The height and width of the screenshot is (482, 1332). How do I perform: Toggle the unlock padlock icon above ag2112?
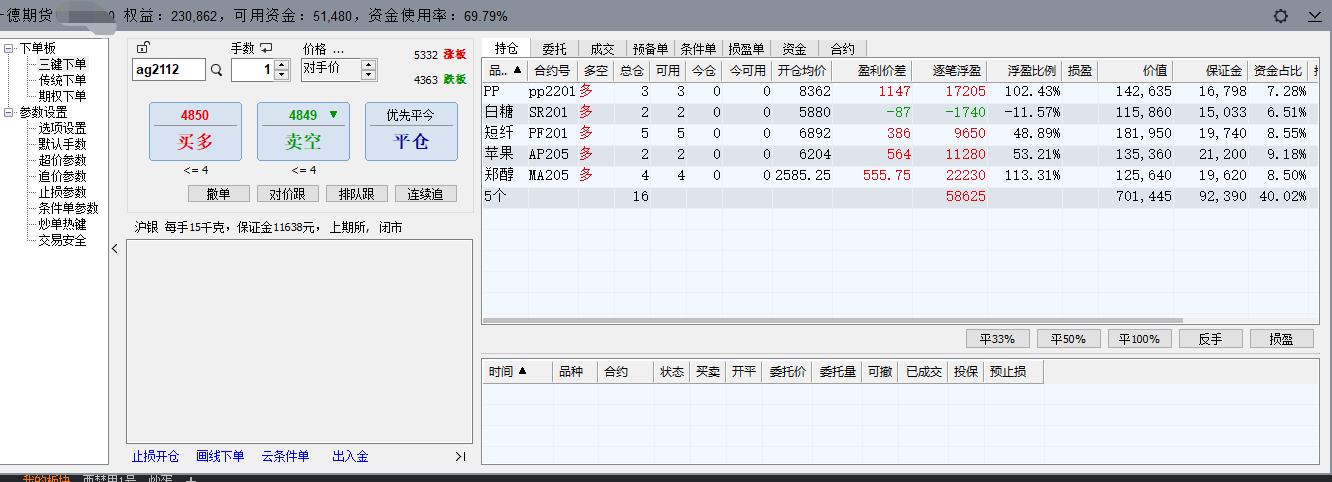[143, 48]
